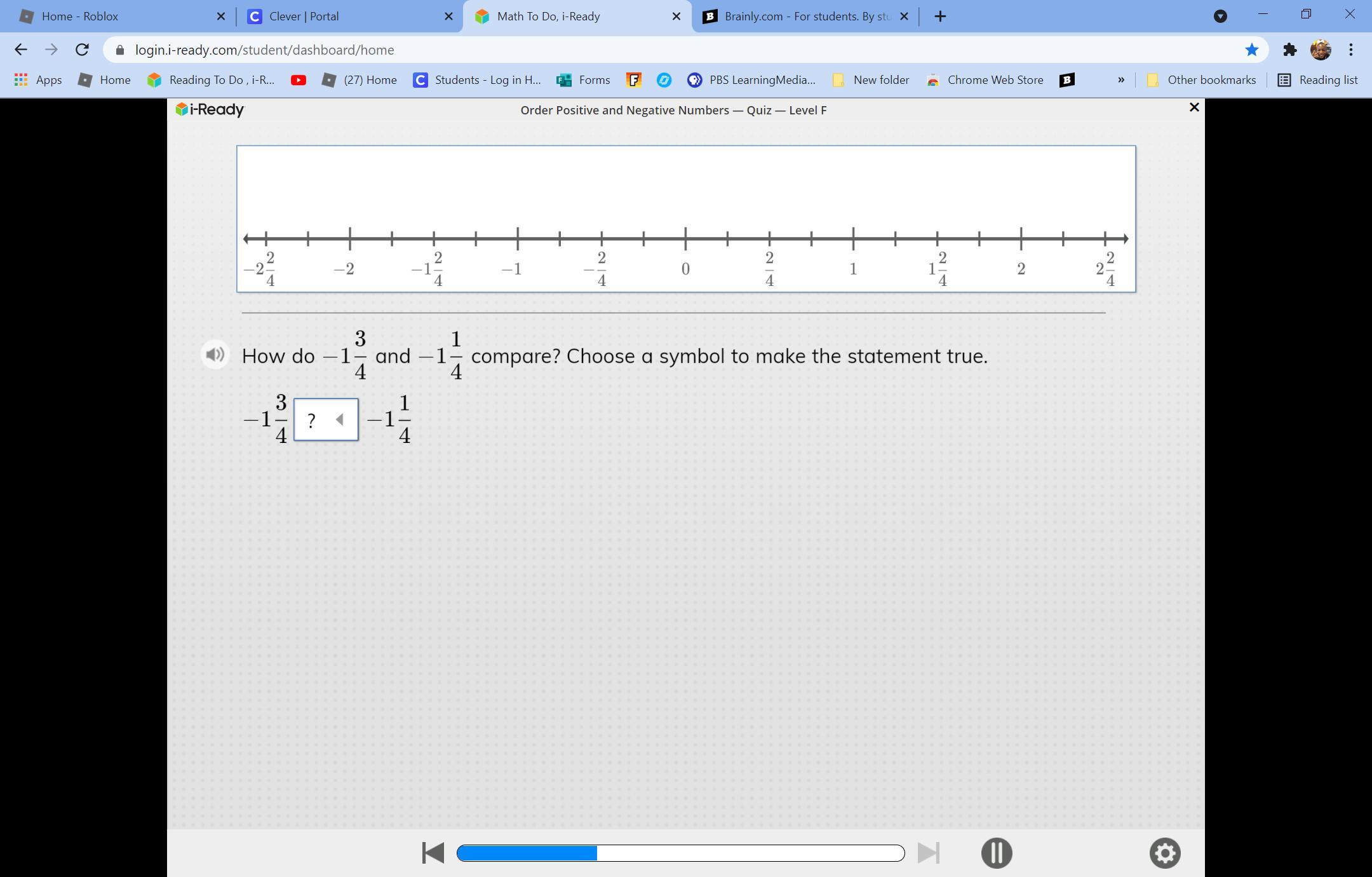Viewport: 1372px width, 877px height.
Task: Reload the page
Action: [82, 50]
